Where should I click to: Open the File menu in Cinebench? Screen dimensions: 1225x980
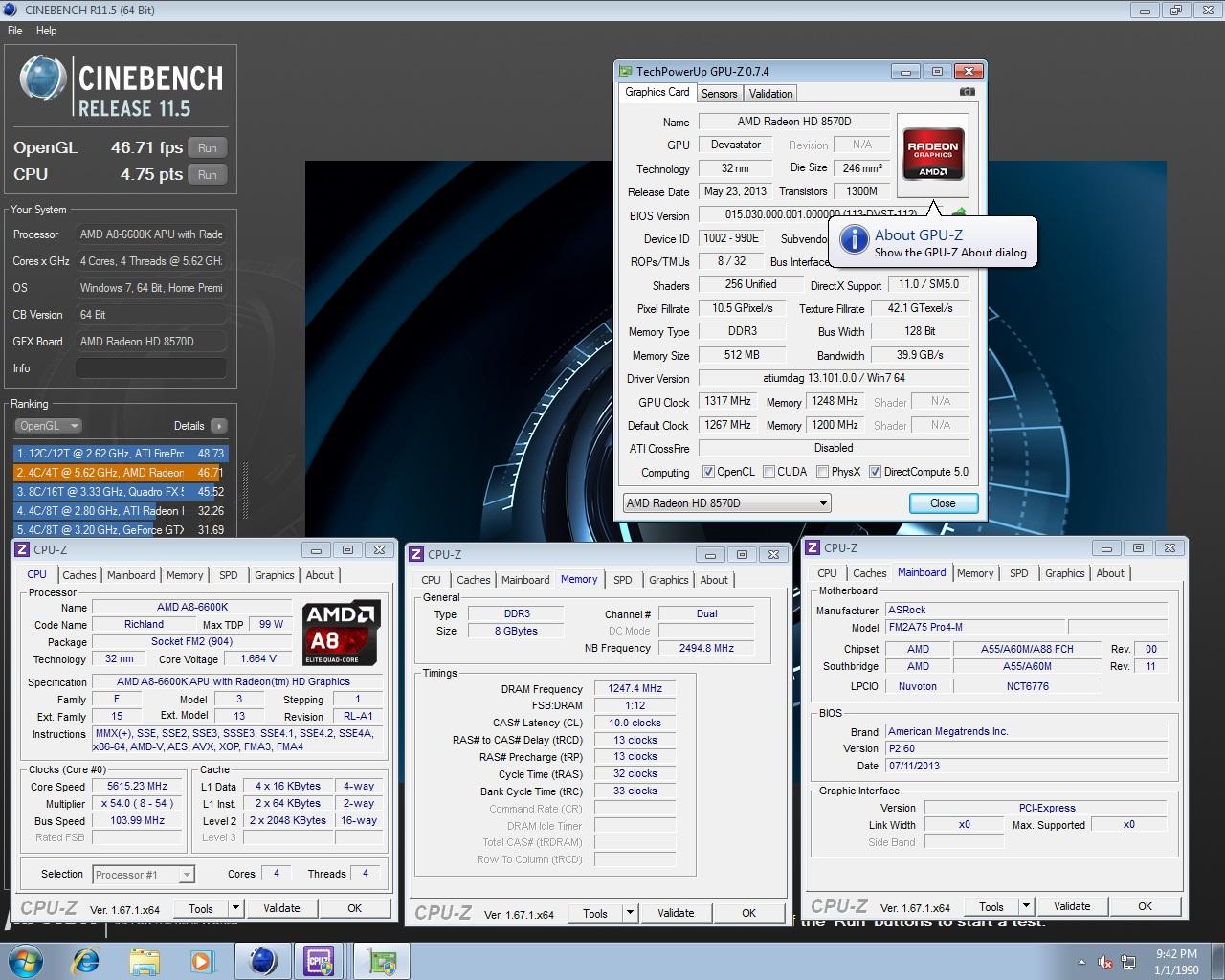[x=15, y=31]
